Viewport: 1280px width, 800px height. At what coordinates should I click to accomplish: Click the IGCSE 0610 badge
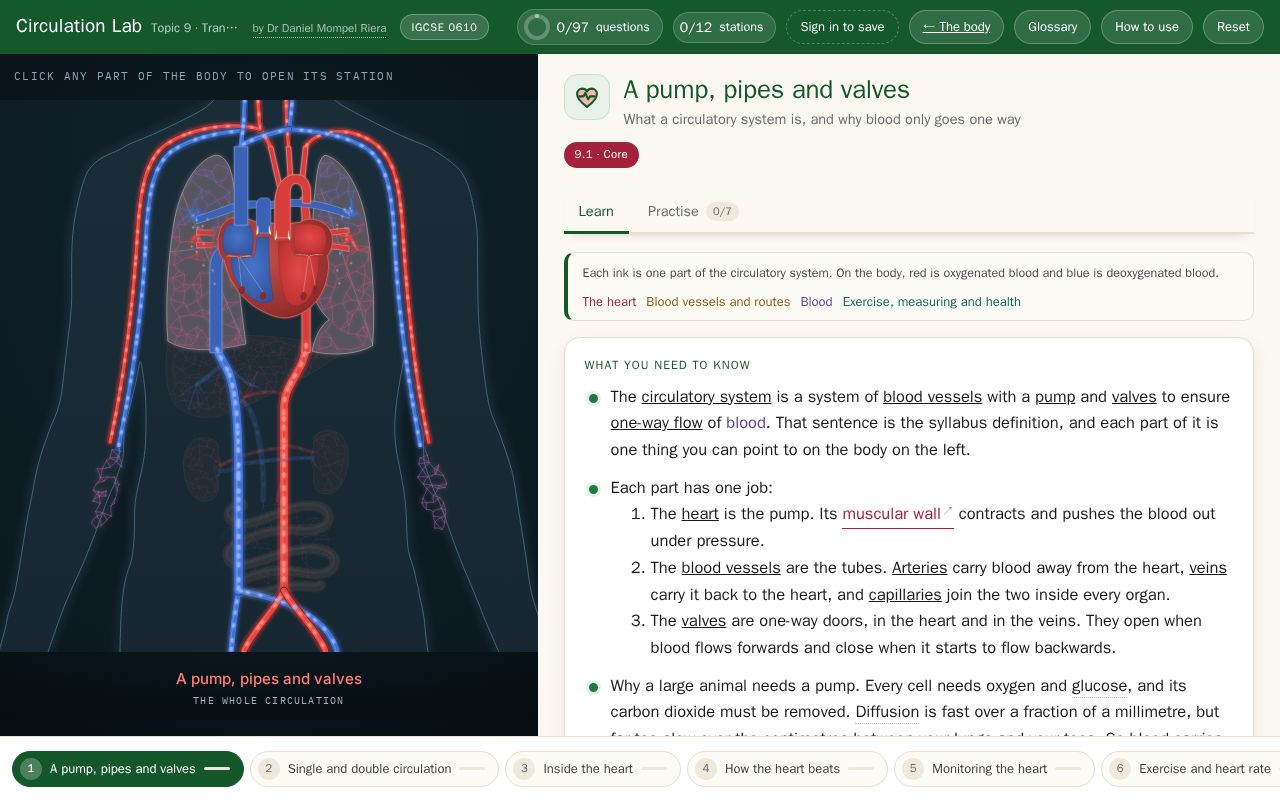click(444, 27)
